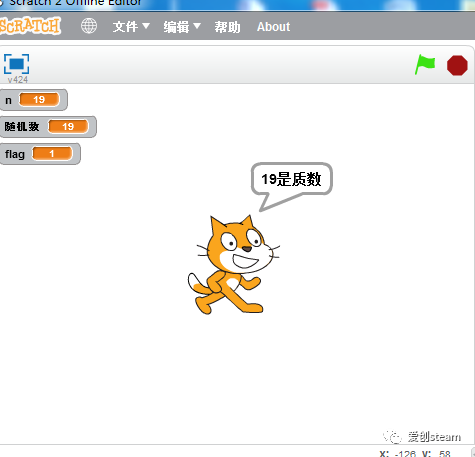Screen dimensions: 475x457
Task: Click the green flag to run
Action: point(425,64)
